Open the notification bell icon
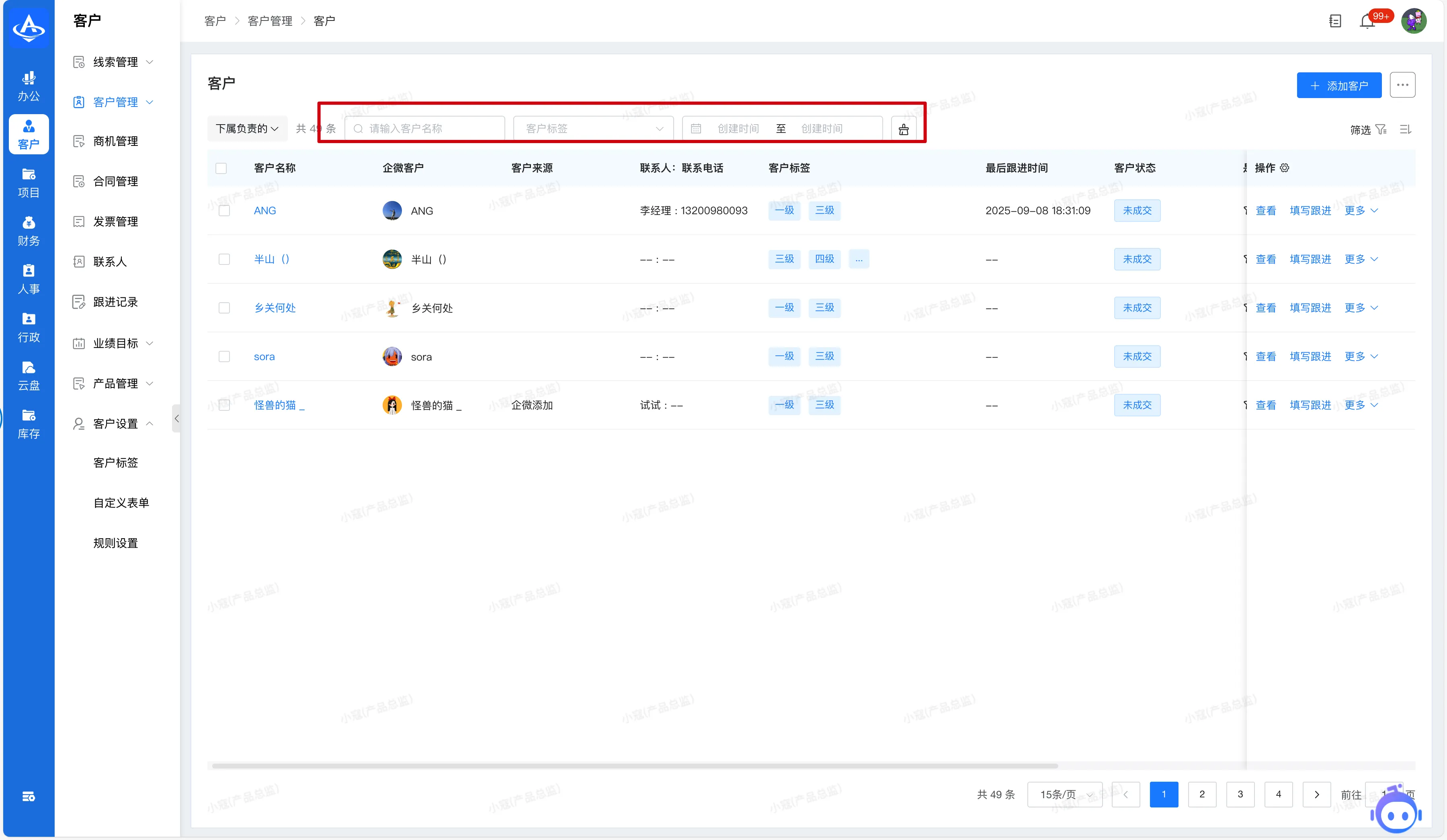1447x840 pixels. click(1367, 21)
